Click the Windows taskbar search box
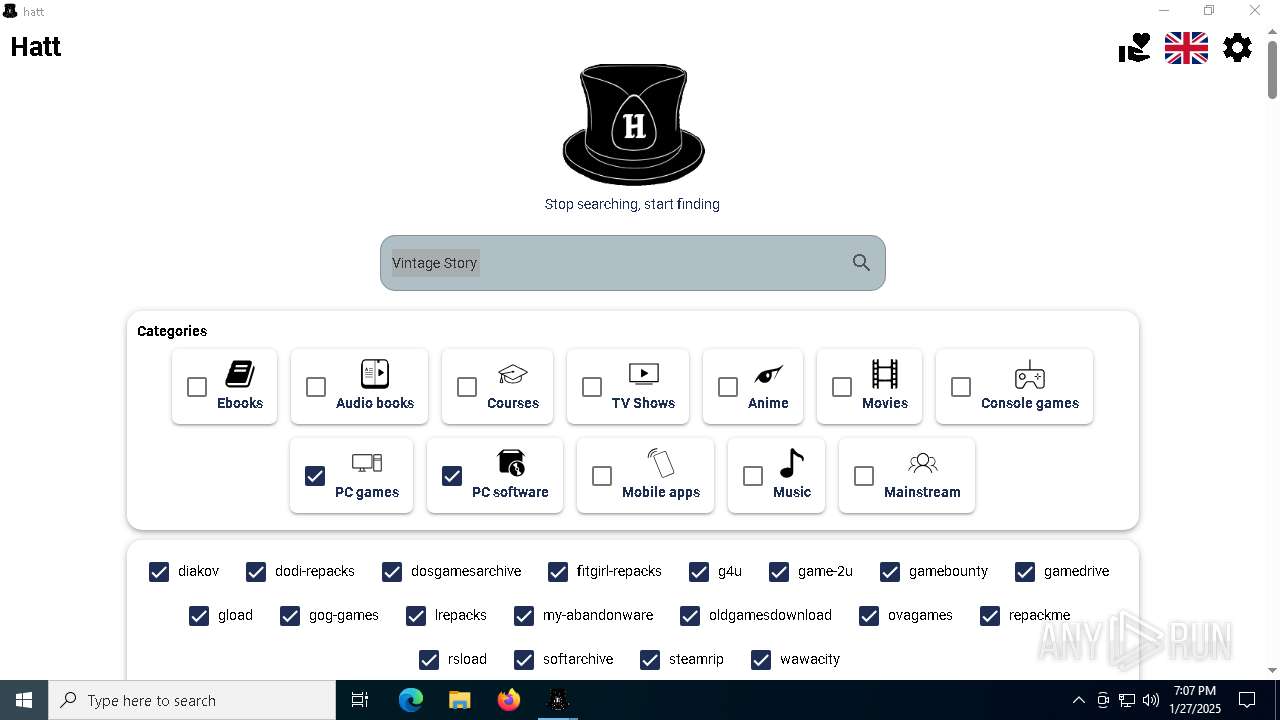 [192, 700]
